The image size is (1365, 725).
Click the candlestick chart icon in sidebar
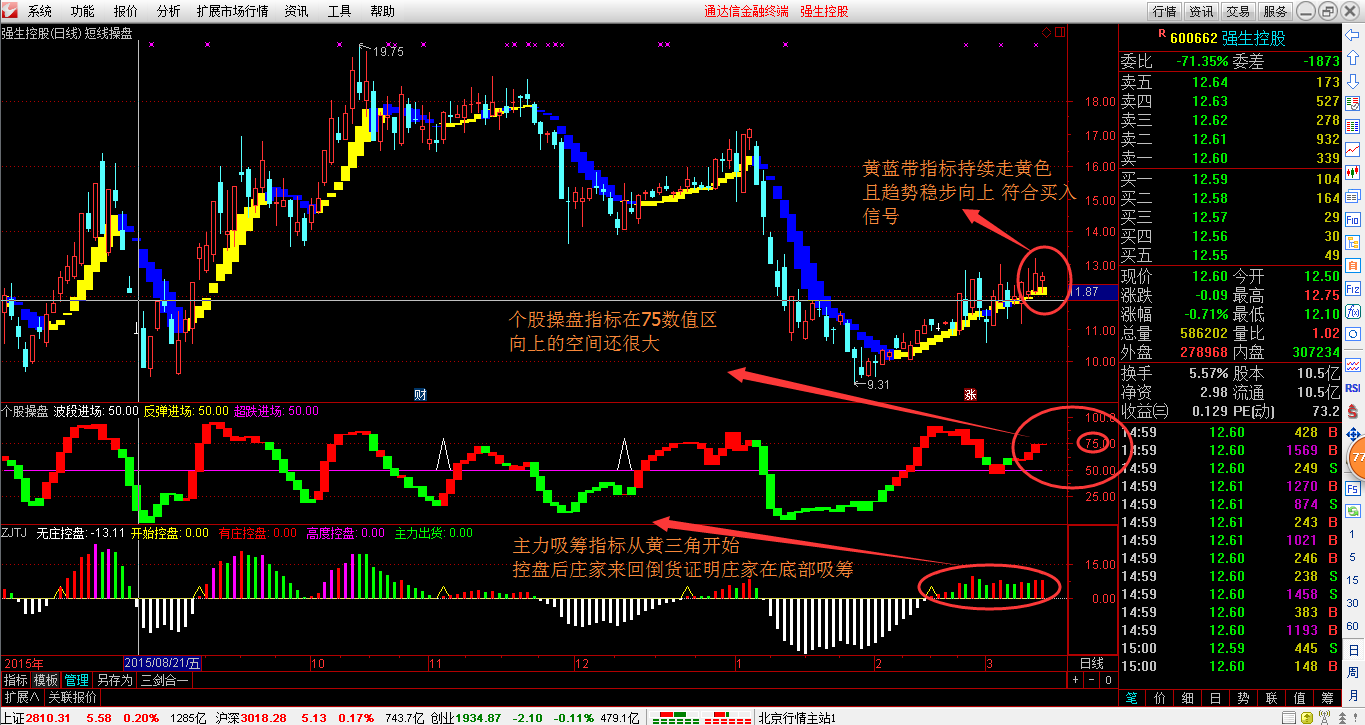1352,171
